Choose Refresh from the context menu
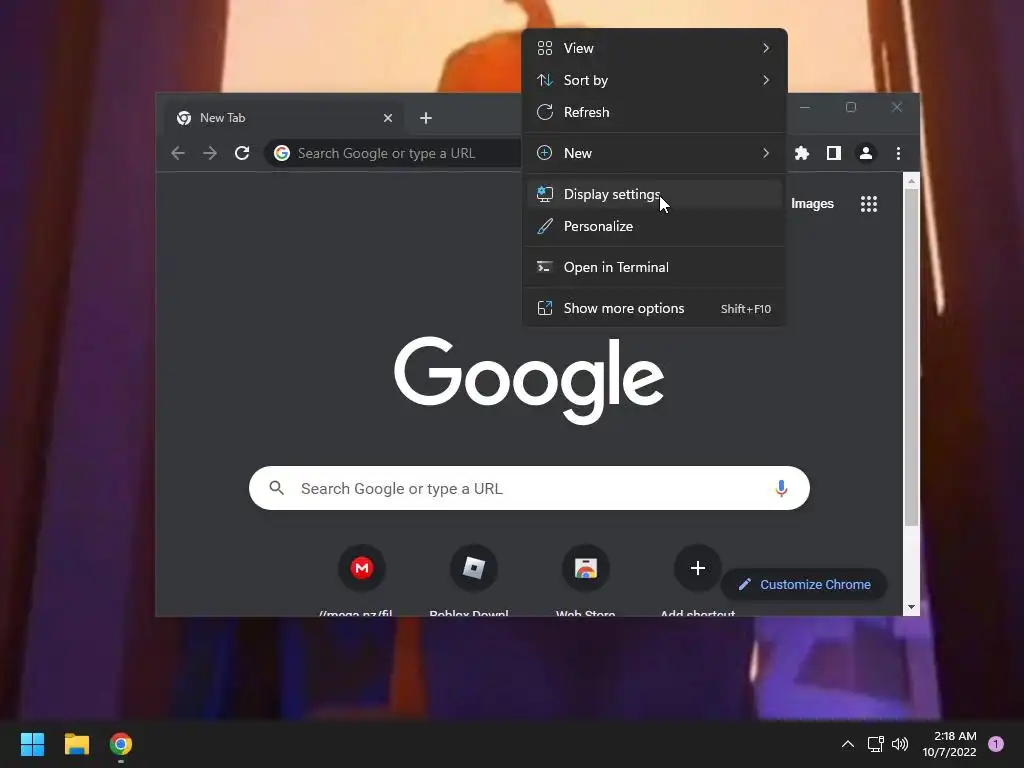The width and height of the screenshot is (1024, 768). click(x=654, y=112)
